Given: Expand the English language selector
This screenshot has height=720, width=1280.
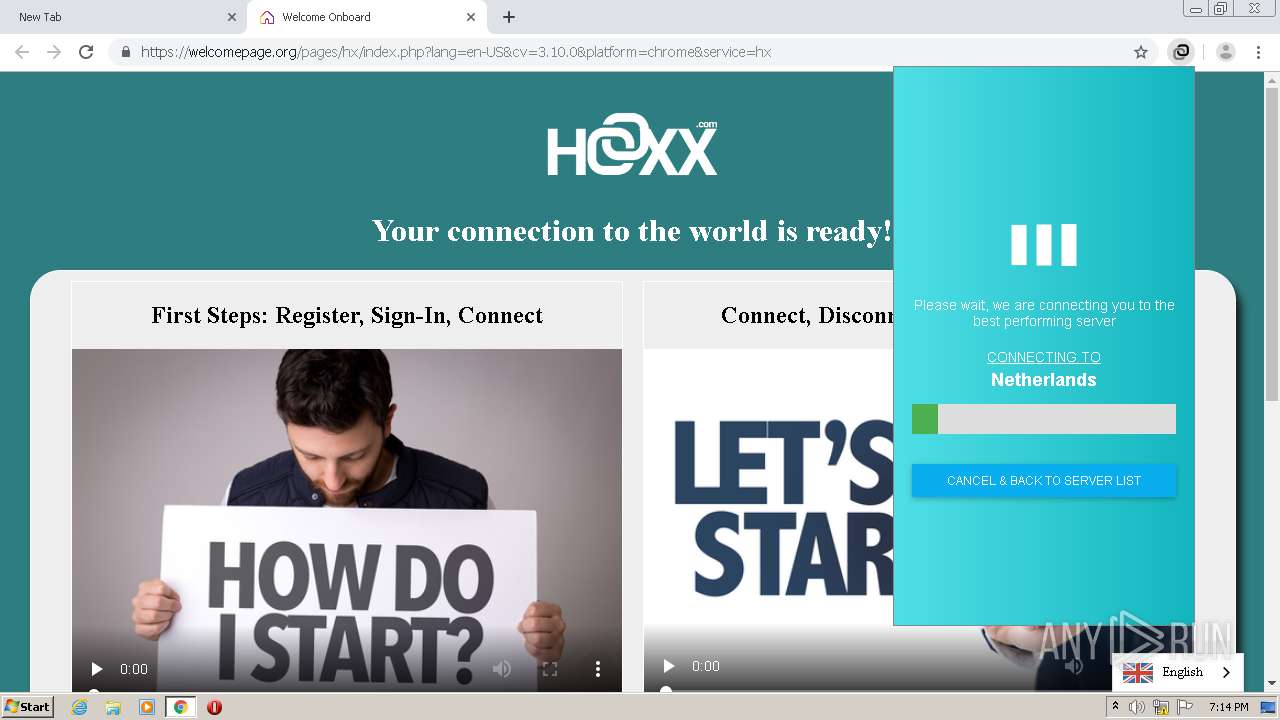Looking at the screenshot, I should (x=1178, y=672).
